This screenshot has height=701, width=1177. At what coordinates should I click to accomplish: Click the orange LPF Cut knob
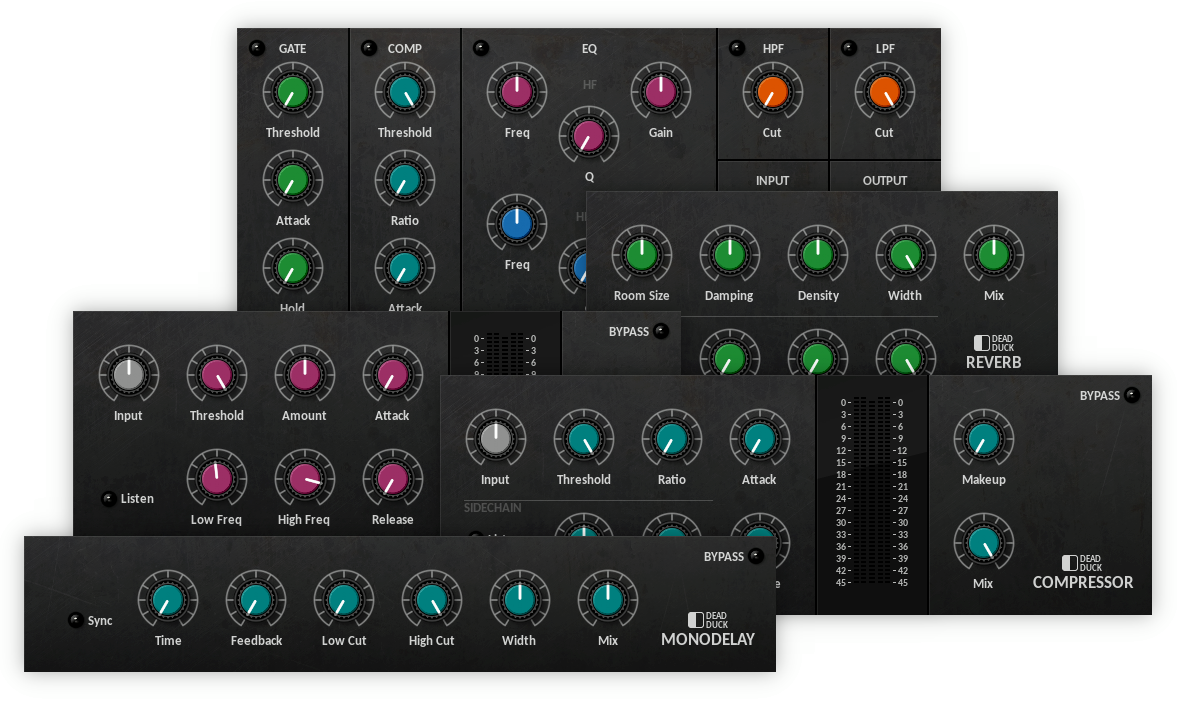point(884,92)
